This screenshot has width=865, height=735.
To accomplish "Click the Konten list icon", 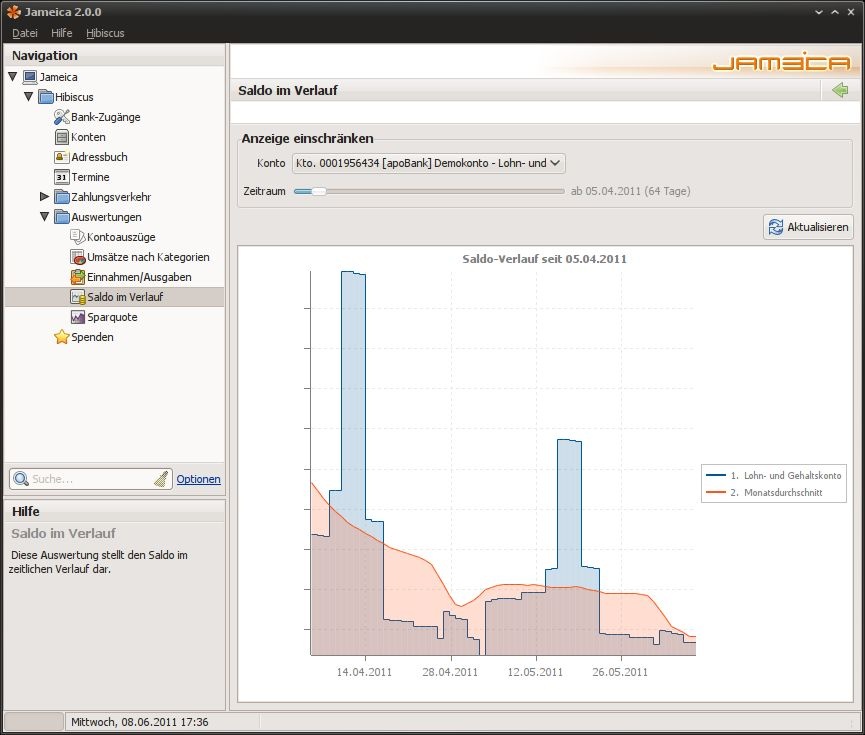I will [x=62, y=137].
